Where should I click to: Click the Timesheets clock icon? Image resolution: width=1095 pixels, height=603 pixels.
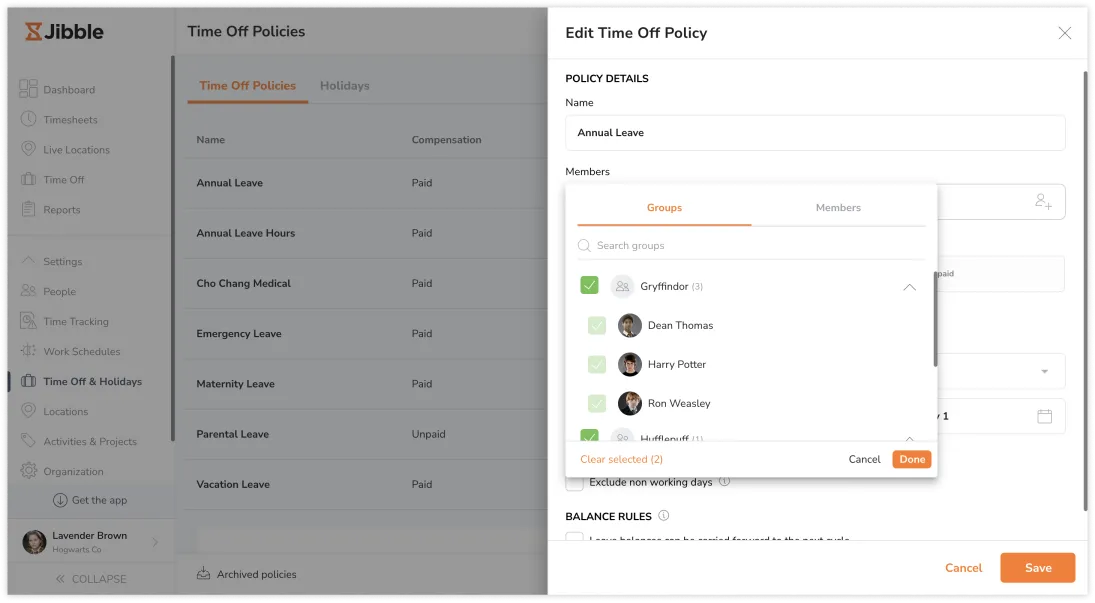[x=28, y=119]
